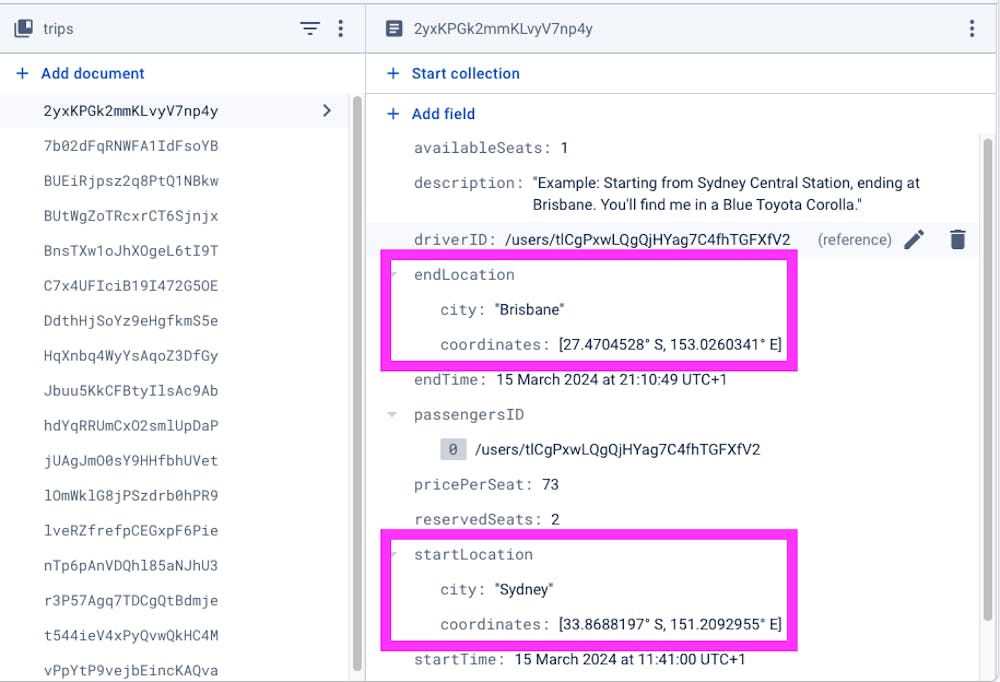This screenshot has width=1000, height=682.
Task: Click the pricePerSeat value 73
Action: (x=549, y=485)
